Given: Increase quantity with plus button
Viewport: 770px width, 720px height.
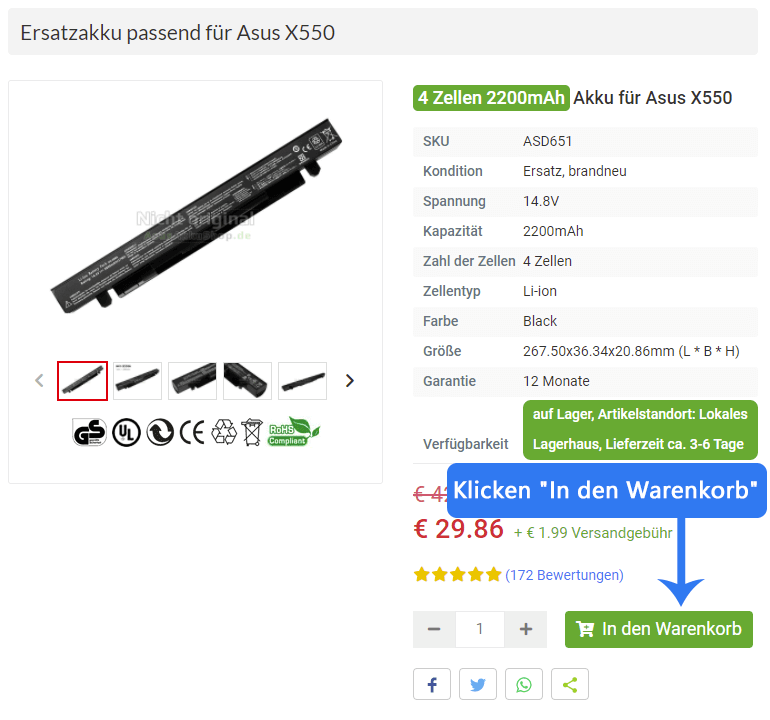Looking at the screenshot, I should [x=525, y=629].
